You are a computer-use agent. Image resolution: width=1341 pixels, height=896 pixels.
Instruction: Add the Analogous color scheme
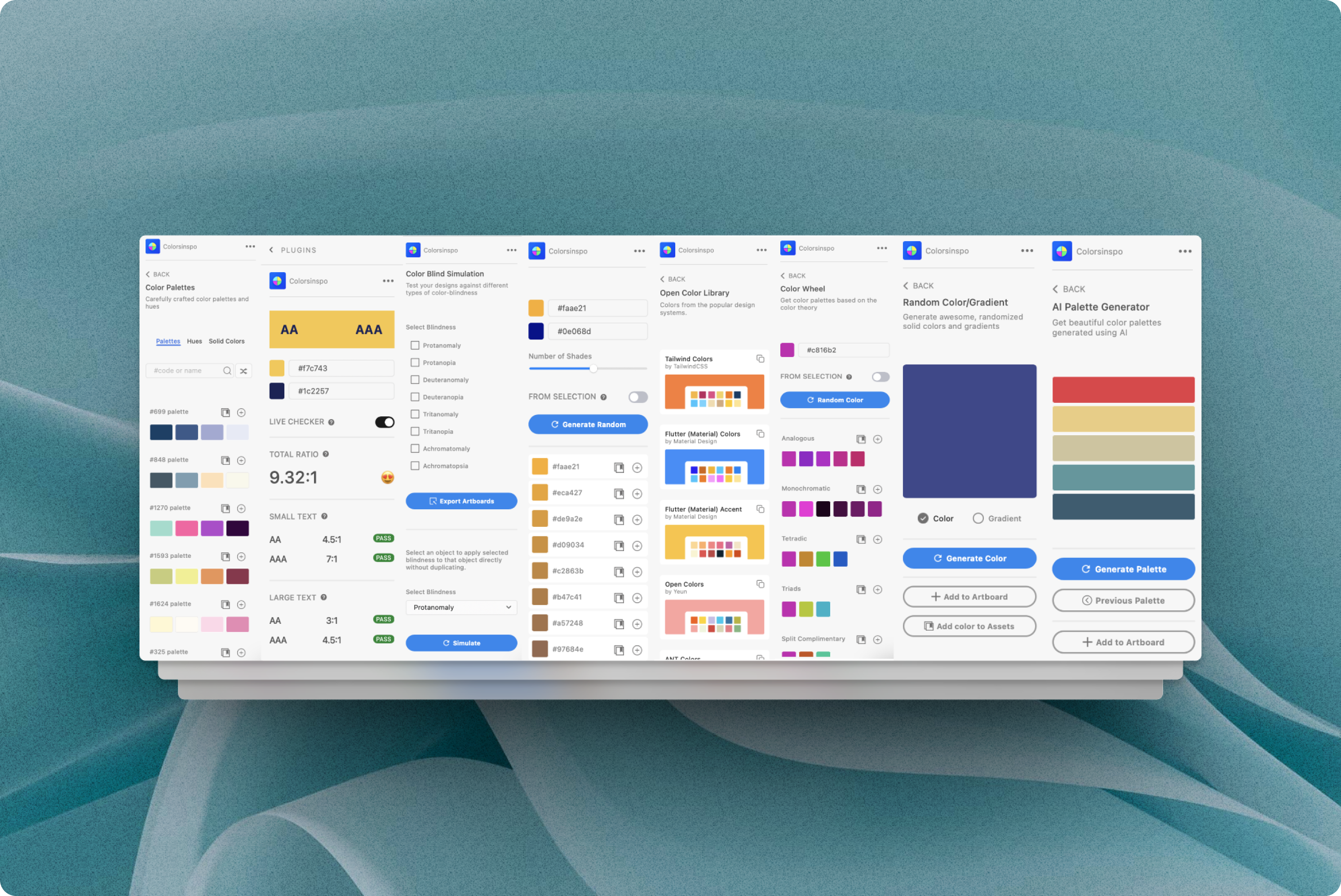coord(878,439)
